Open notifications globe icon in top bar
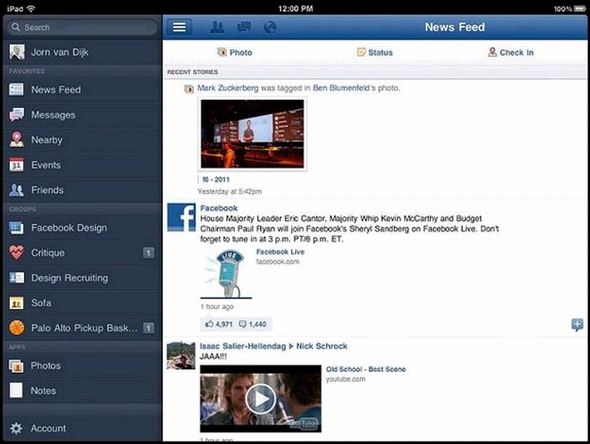This screenshot has width=590, height=444. tap(270, 27)
